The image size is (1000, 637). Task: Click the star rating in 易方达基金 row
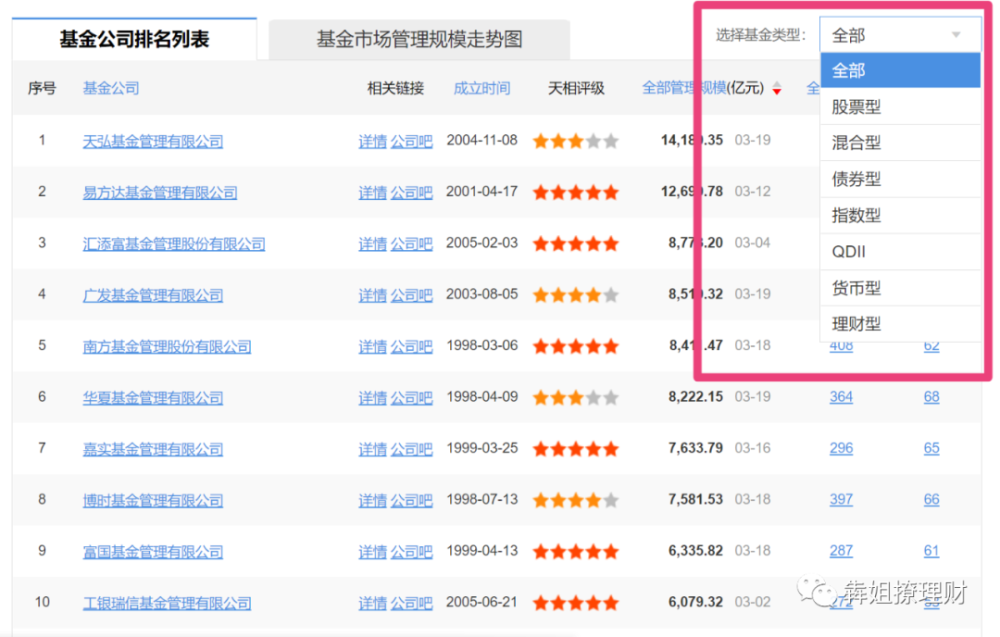pyautogui.click(x=576, y=192)
